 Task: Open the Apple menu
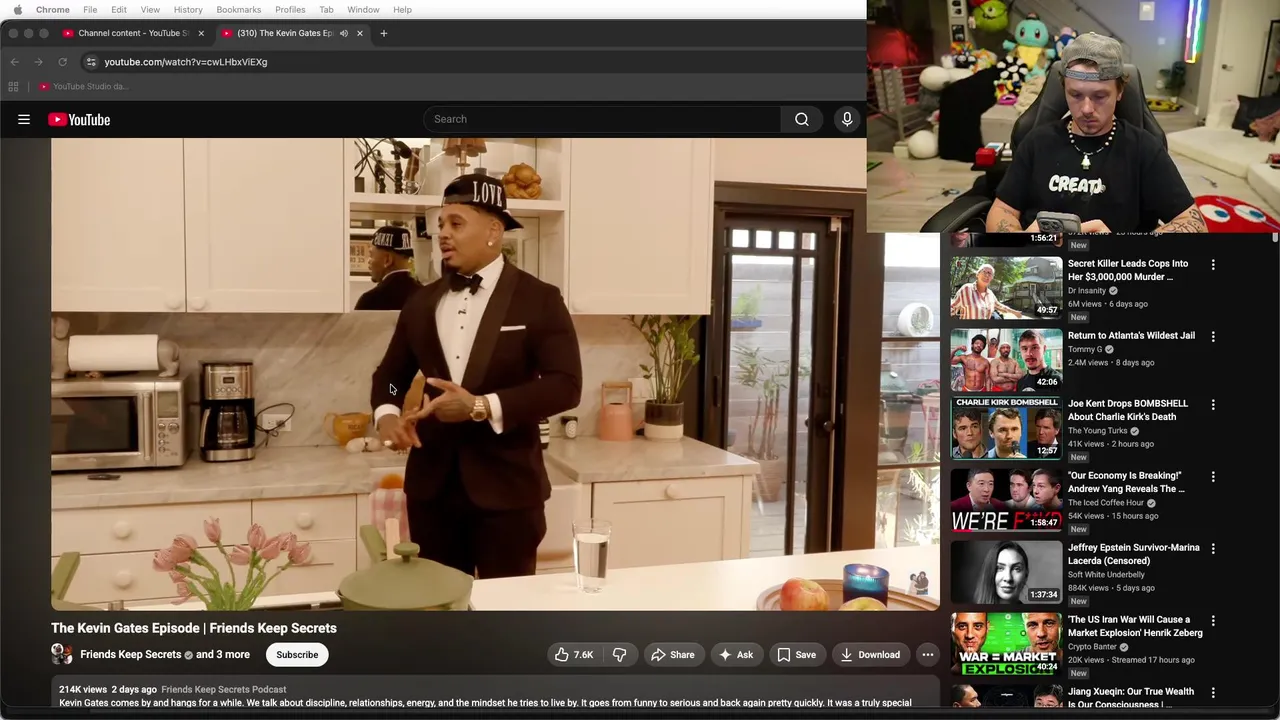17,10
